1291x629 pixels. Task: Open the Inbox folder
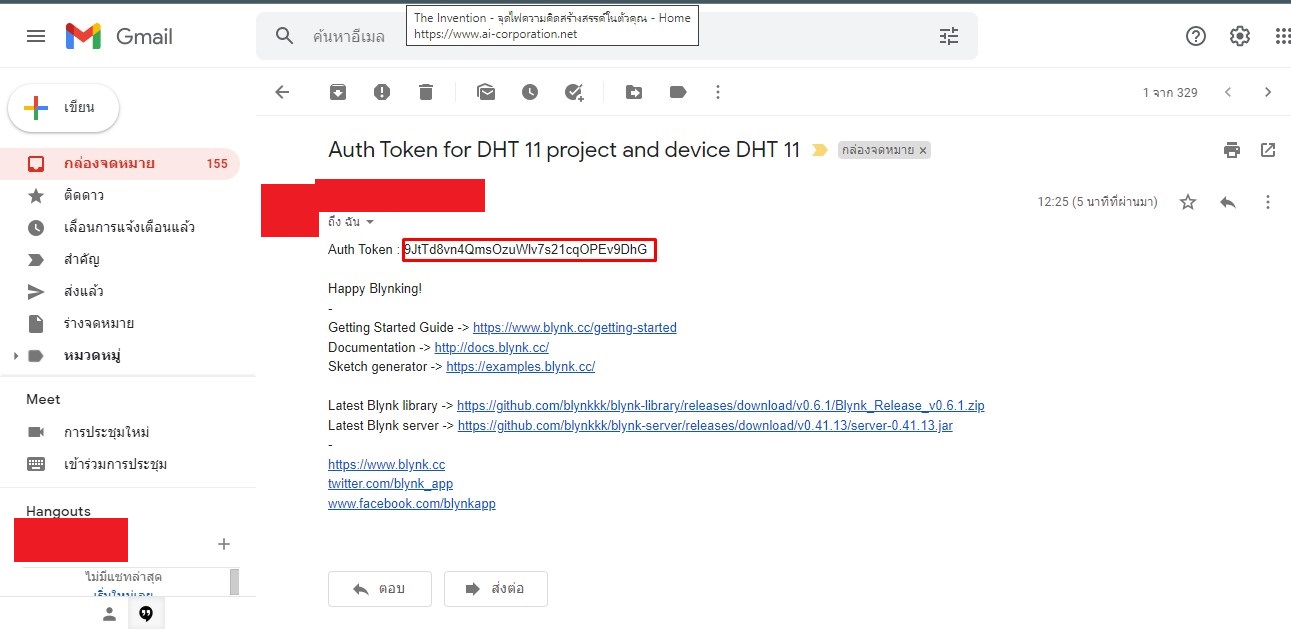pyautogui.click(x=120, y=163)
